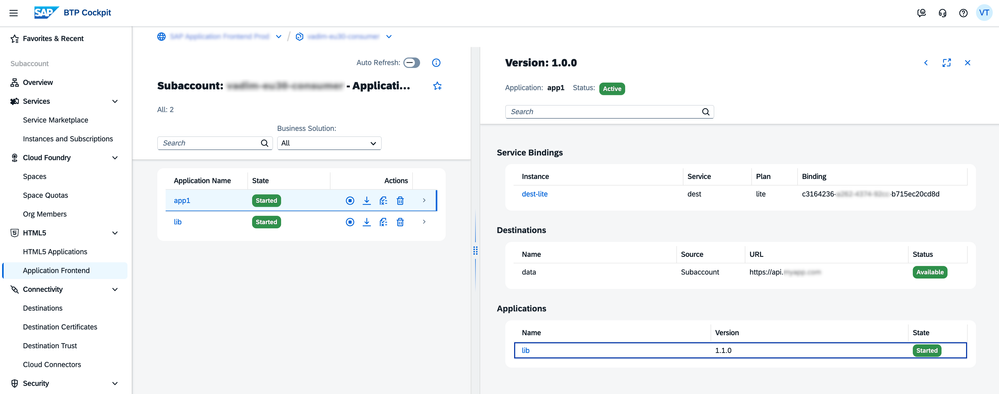Open the dest-lite instance link
The image size is (999, 394).
point(535,194)
